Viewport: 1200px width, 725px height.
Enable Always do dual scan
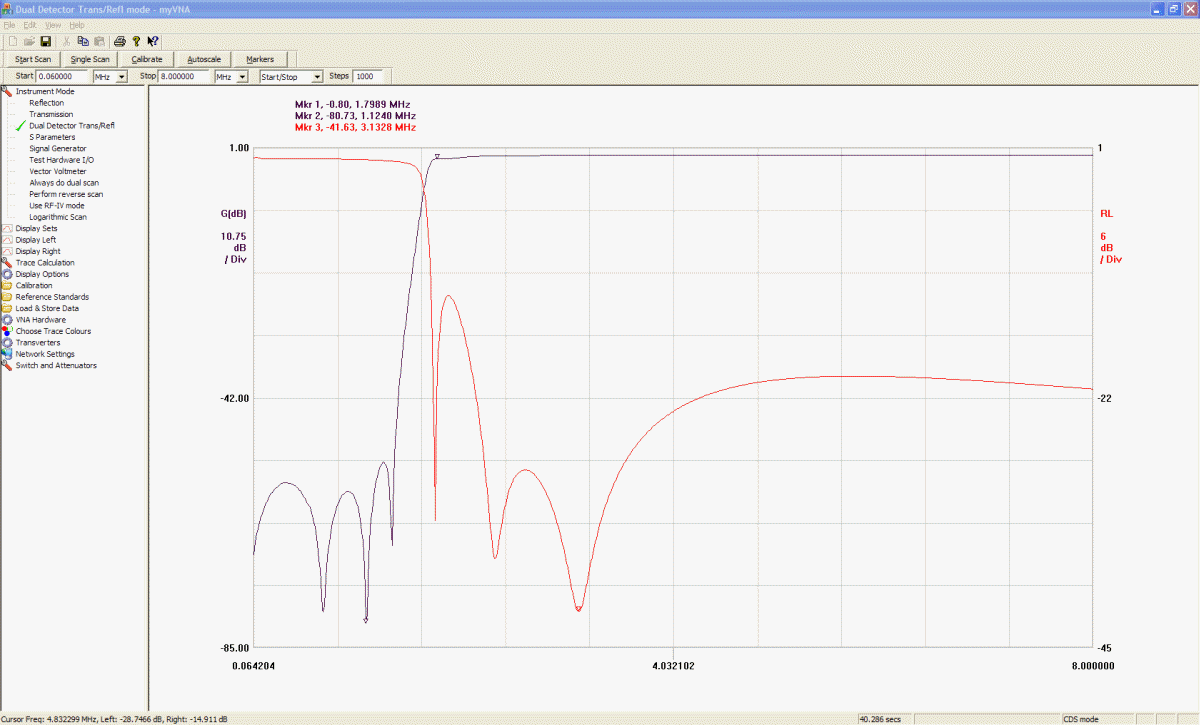pyautogui.click(x=64, y=183)
